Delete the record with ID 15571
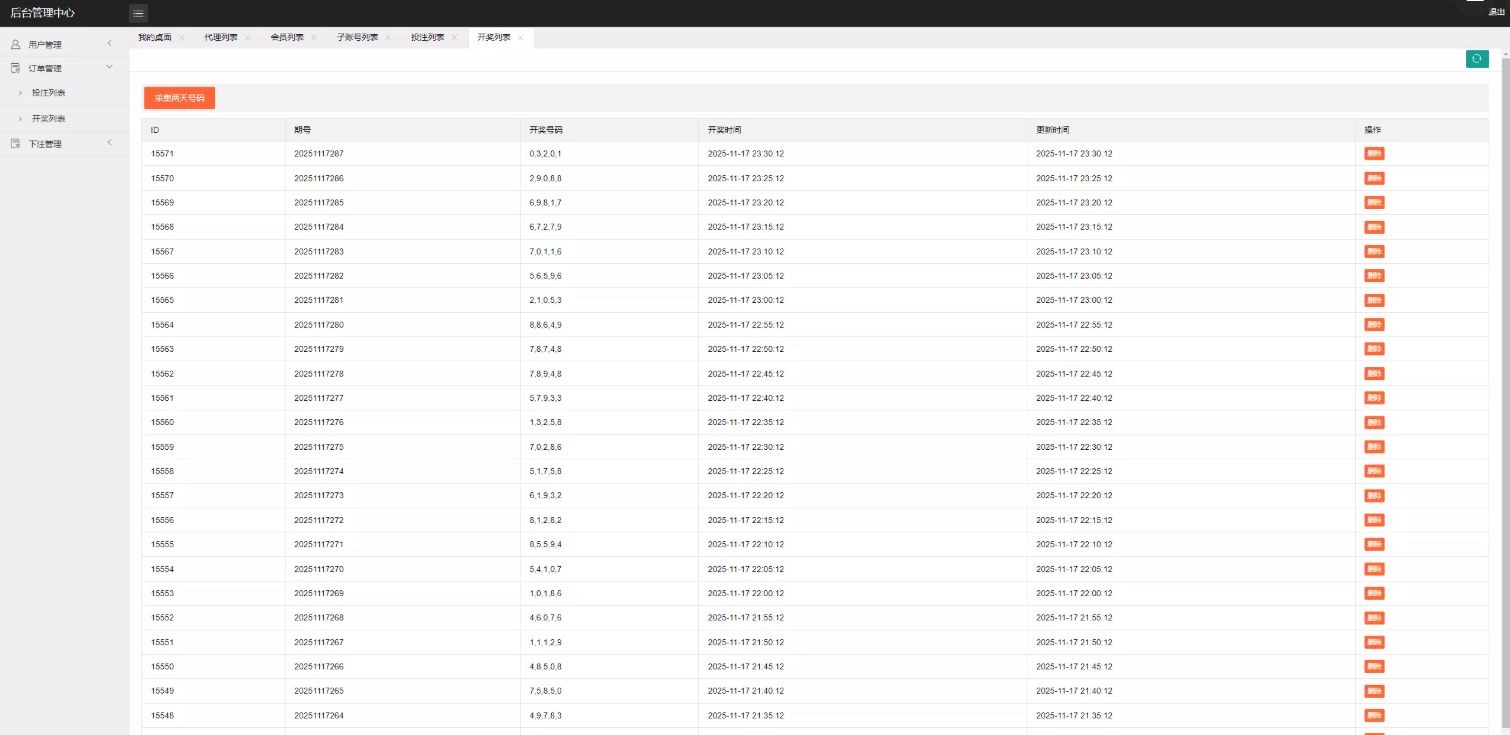The width and height of the screenshot is (1510, 735). click(x=1374, y=154)
